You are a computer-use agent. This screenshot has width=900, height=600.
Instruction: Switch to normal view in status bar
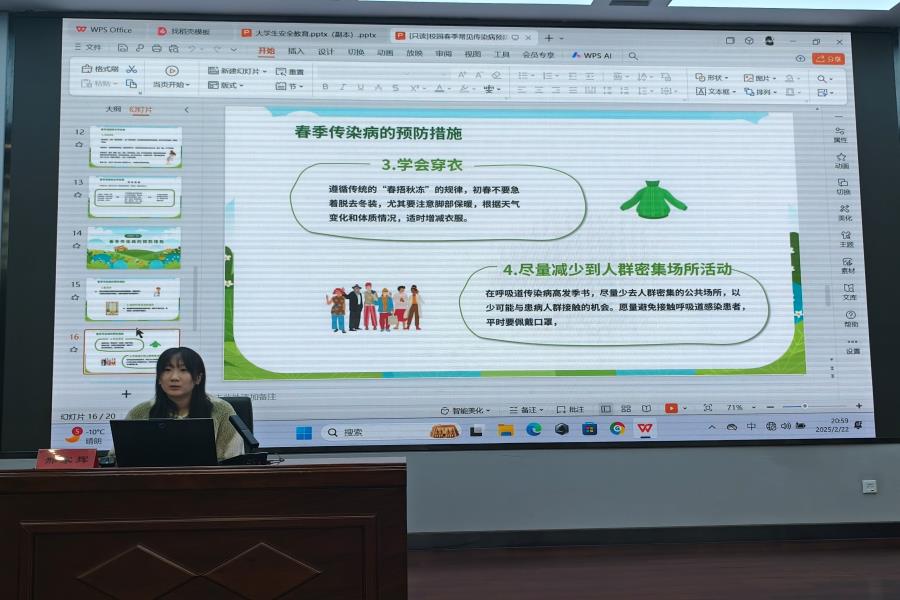point(606,408)
